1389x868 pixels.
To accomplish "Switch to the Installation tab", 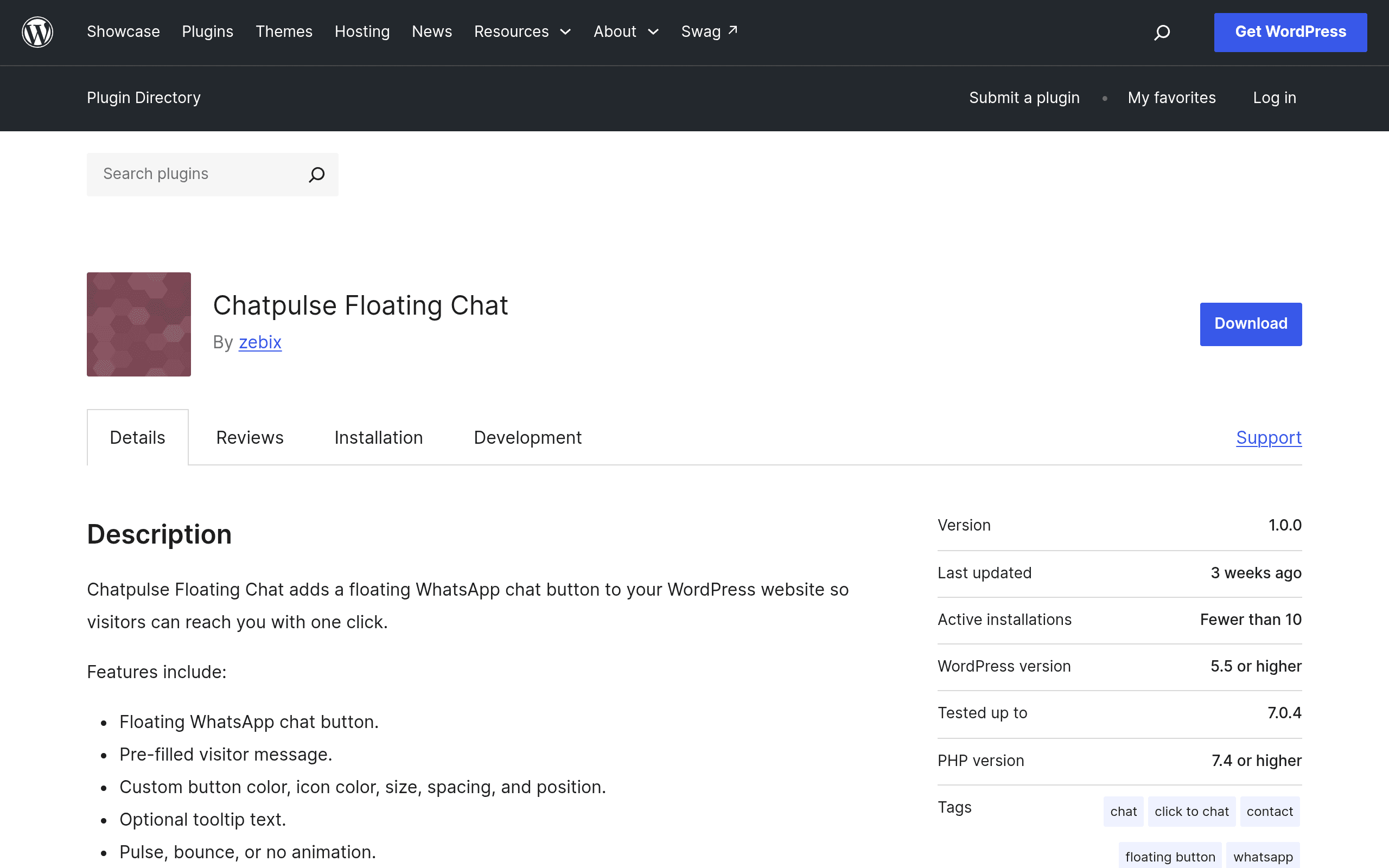I will 378,437.
